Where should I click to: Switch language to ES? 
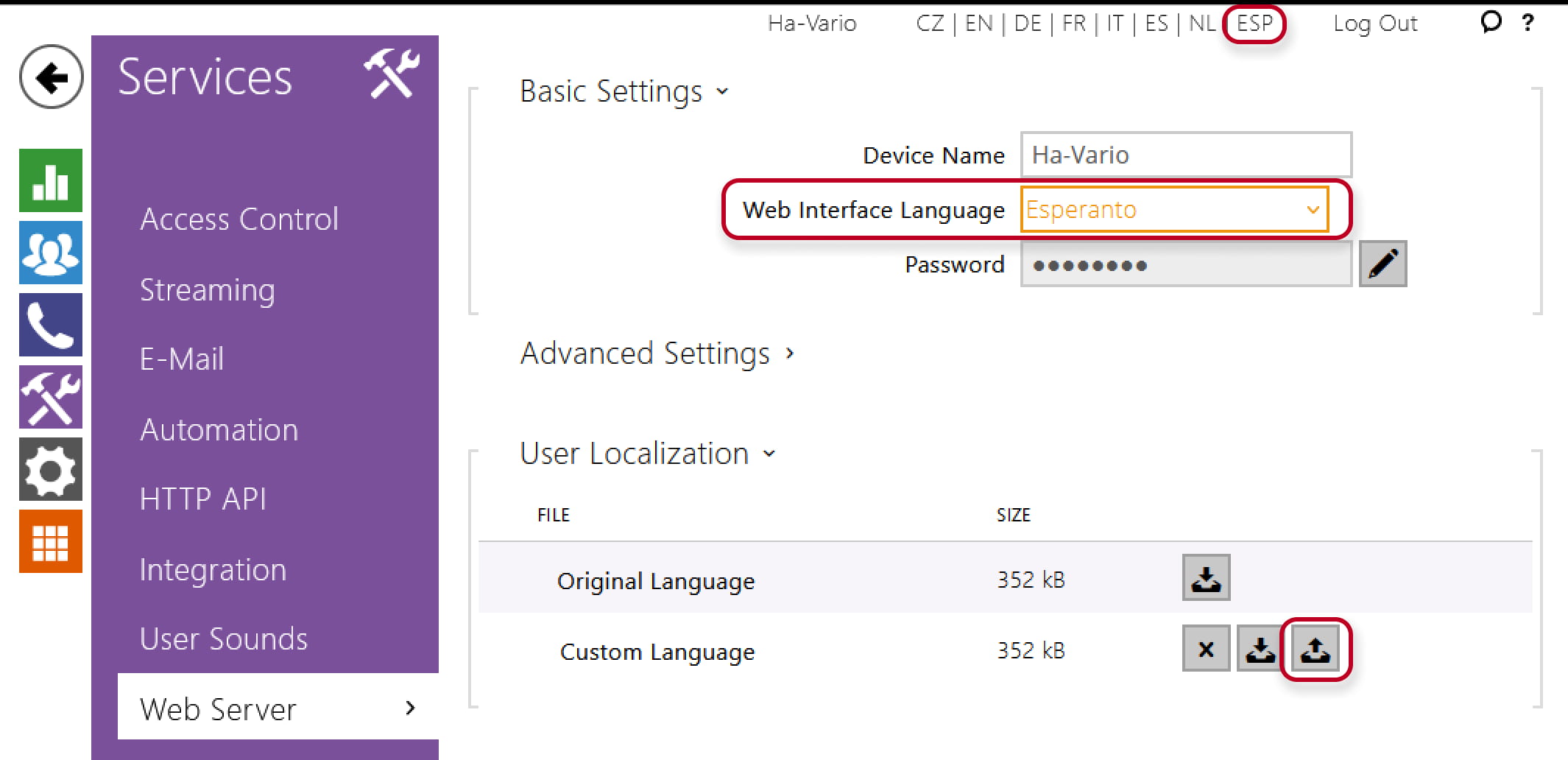[1156, 24]
